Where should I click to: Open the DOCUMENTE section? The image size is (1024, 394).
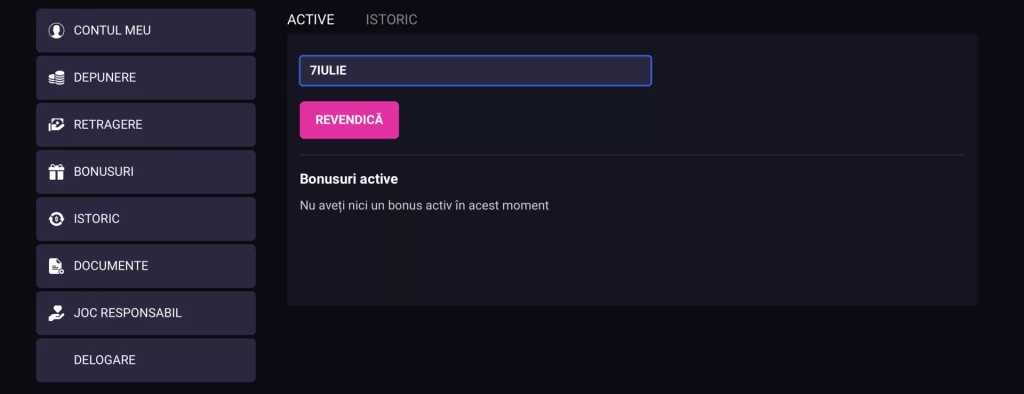click(x=146, y=266)
